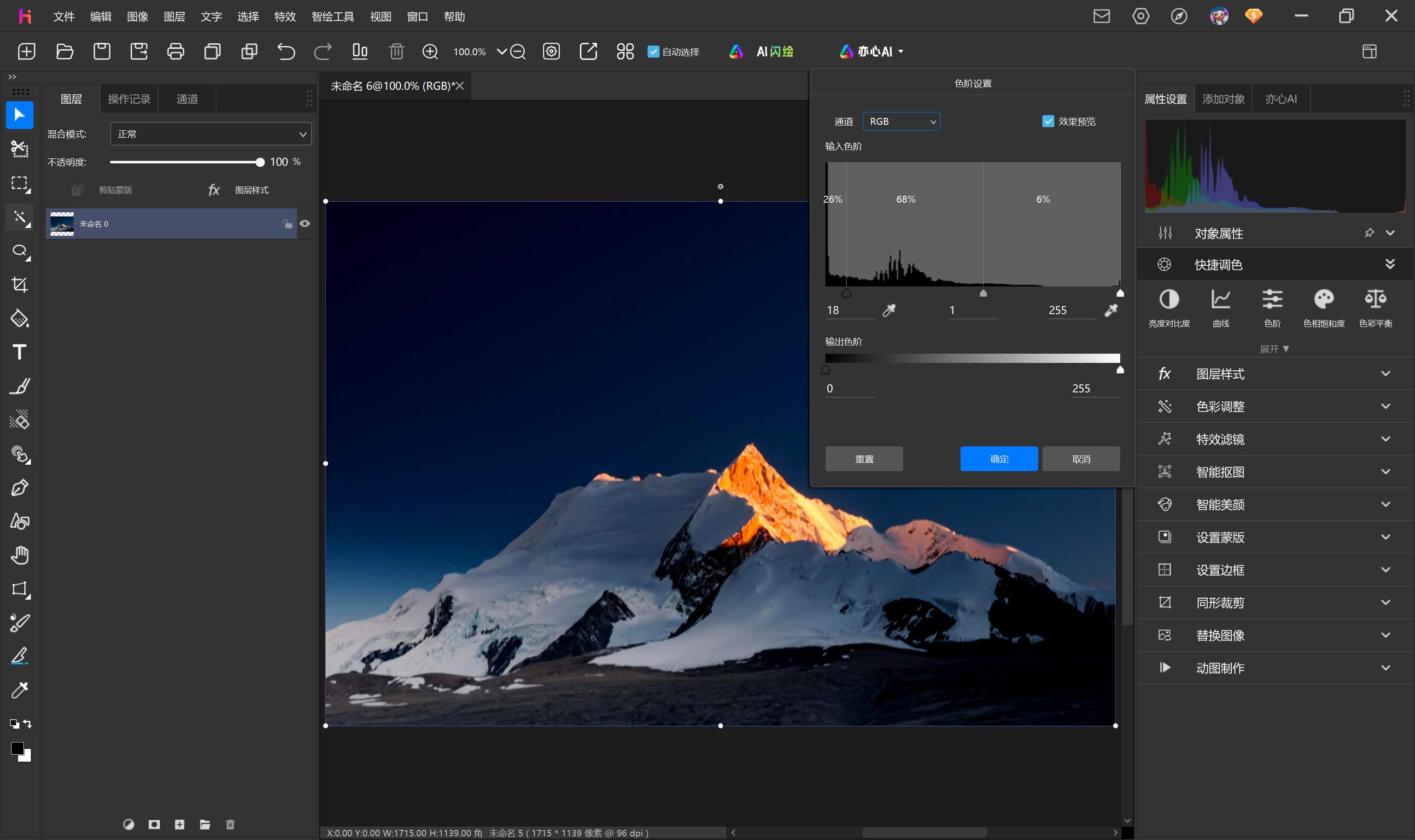The height and width of the screenshot is (840, 1415).
Task: Hide layer 未命名 0 via eye icon
Action: point(304,223)
